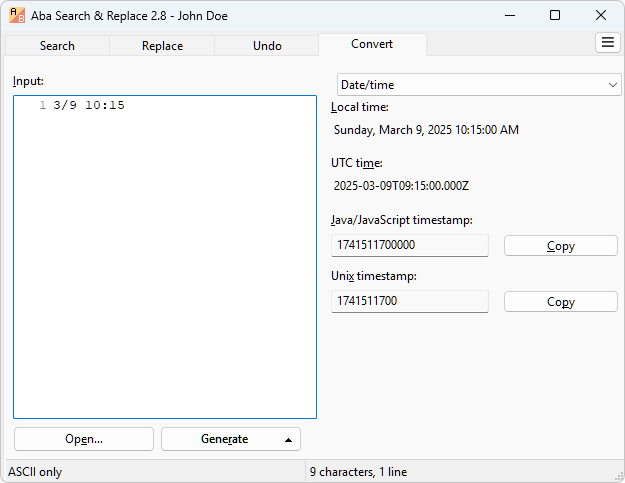Click the Aba Search & Replace app icon

coord(17,16)
